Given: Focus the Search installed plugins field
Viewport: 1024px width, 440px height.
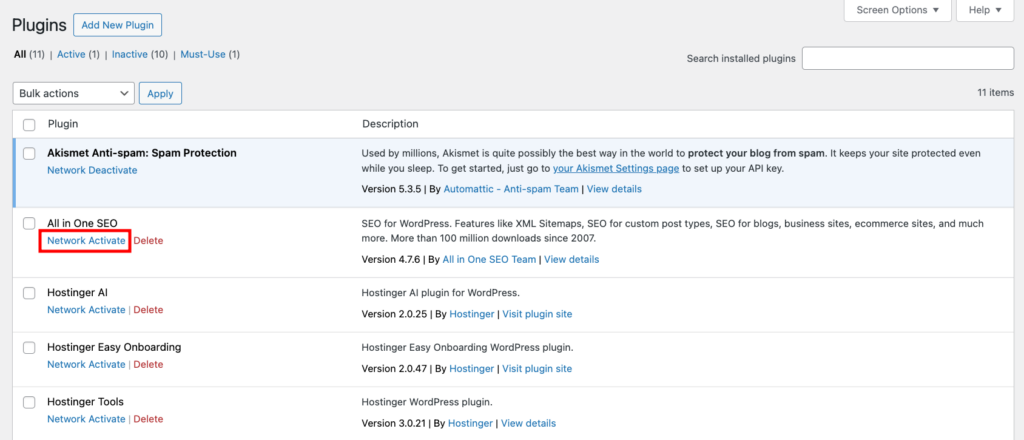Looking at the screenshot, I should (907, 58).
